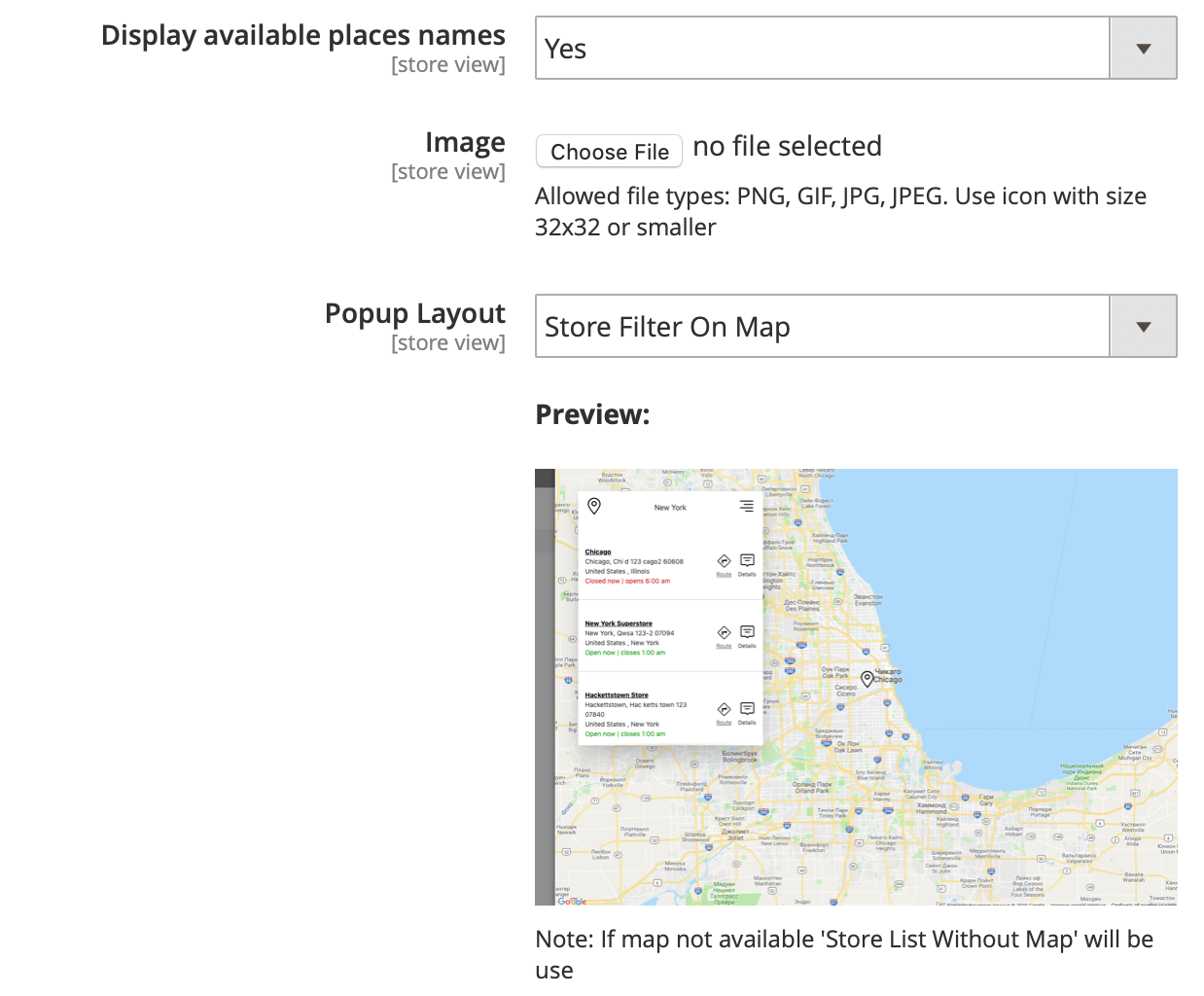The image size is (1204, 996).
Task: Click the location pin icon in preview popup header
Action: (x=594, y=506)
